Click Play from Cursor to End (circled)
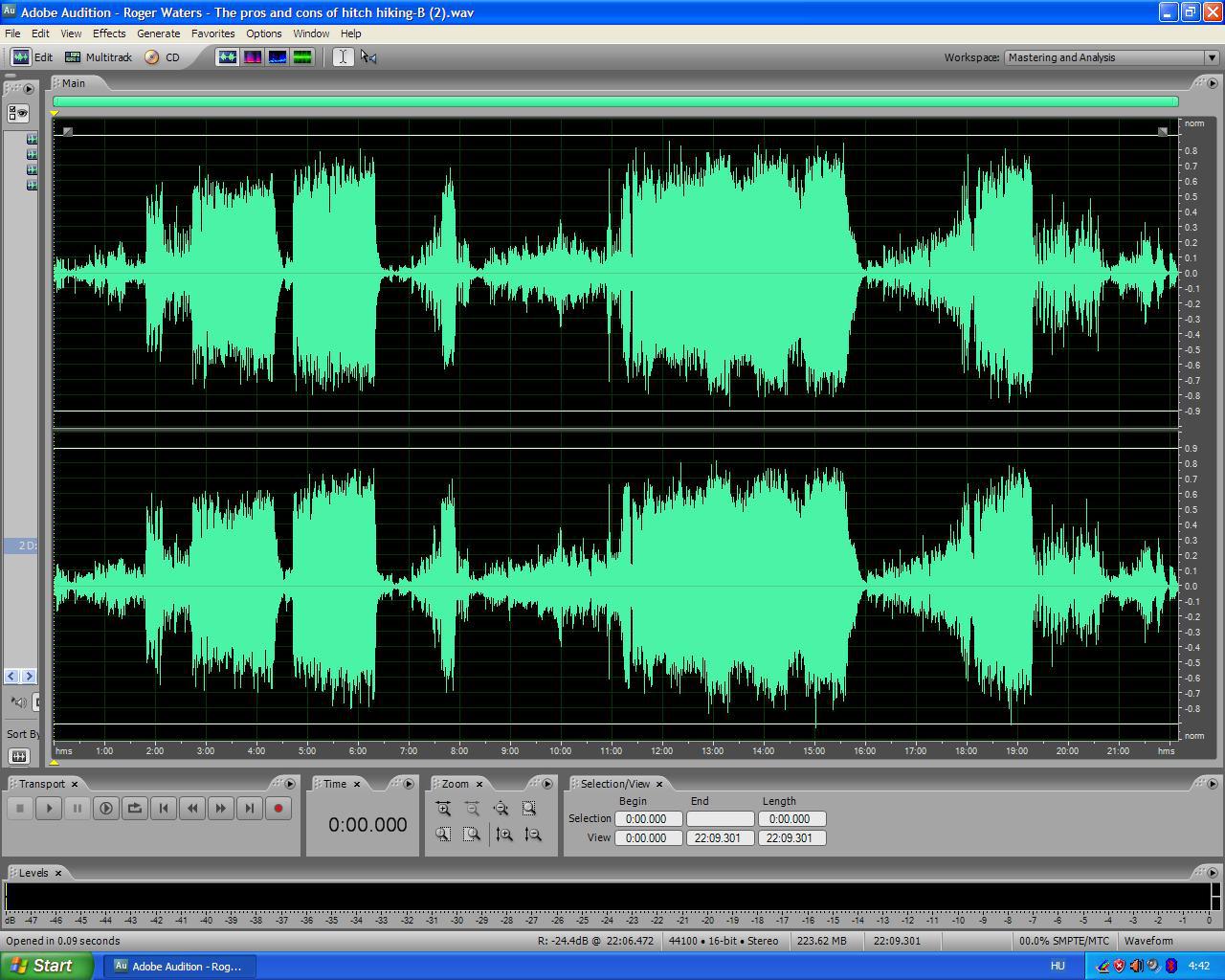1225x980 pixels. click(106, 809)
